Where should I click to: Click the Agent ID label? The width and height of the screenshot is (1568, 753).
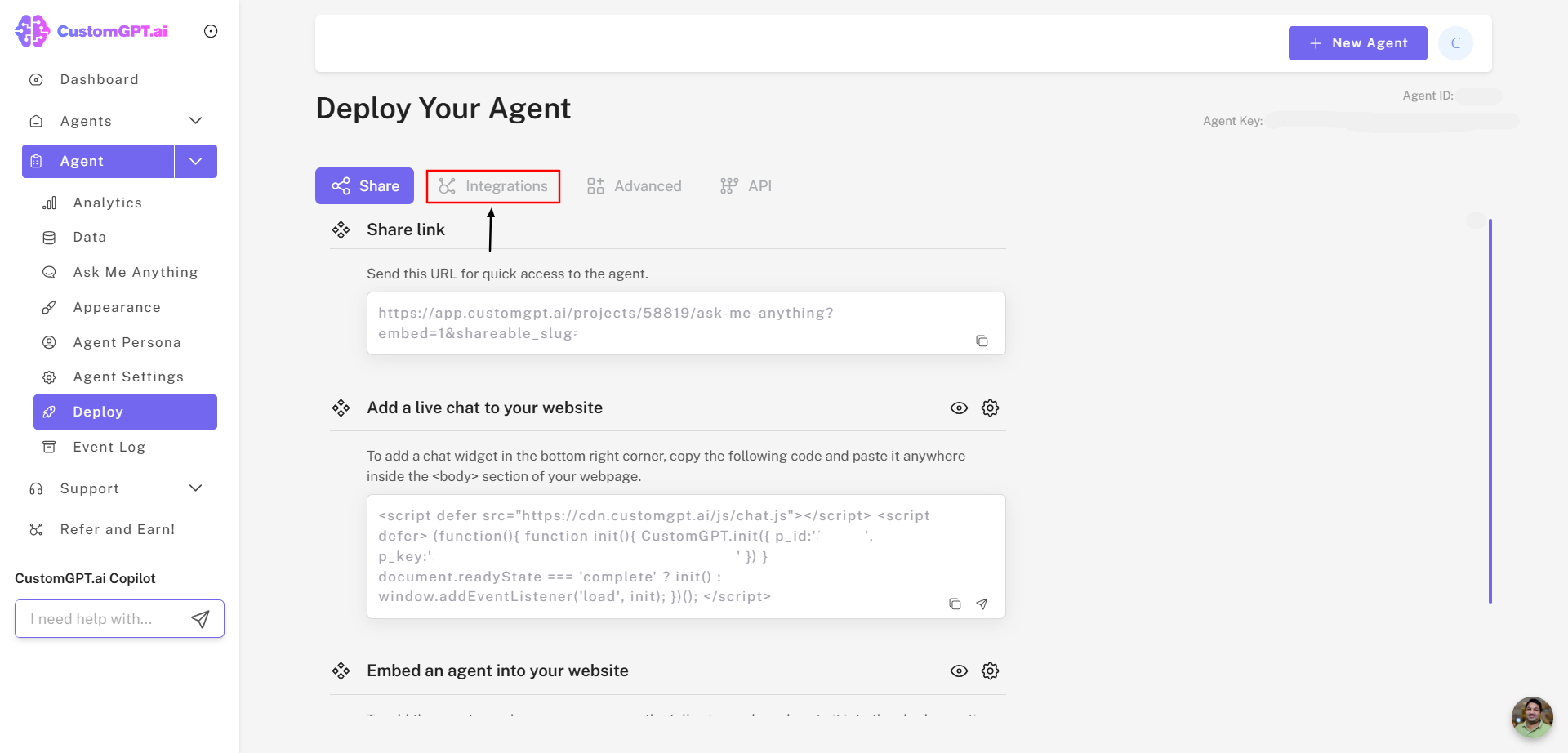[1428, 96]
